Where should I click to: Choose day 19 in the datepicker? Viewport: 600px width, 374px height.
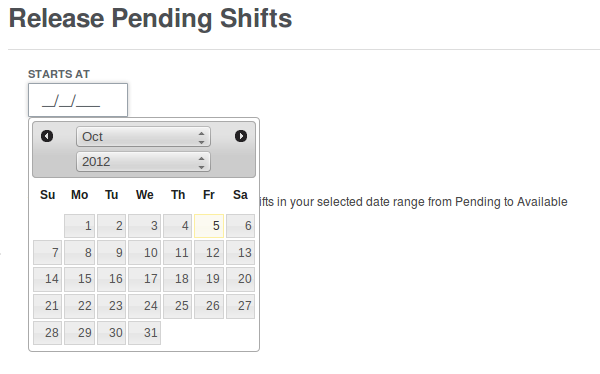209,279
